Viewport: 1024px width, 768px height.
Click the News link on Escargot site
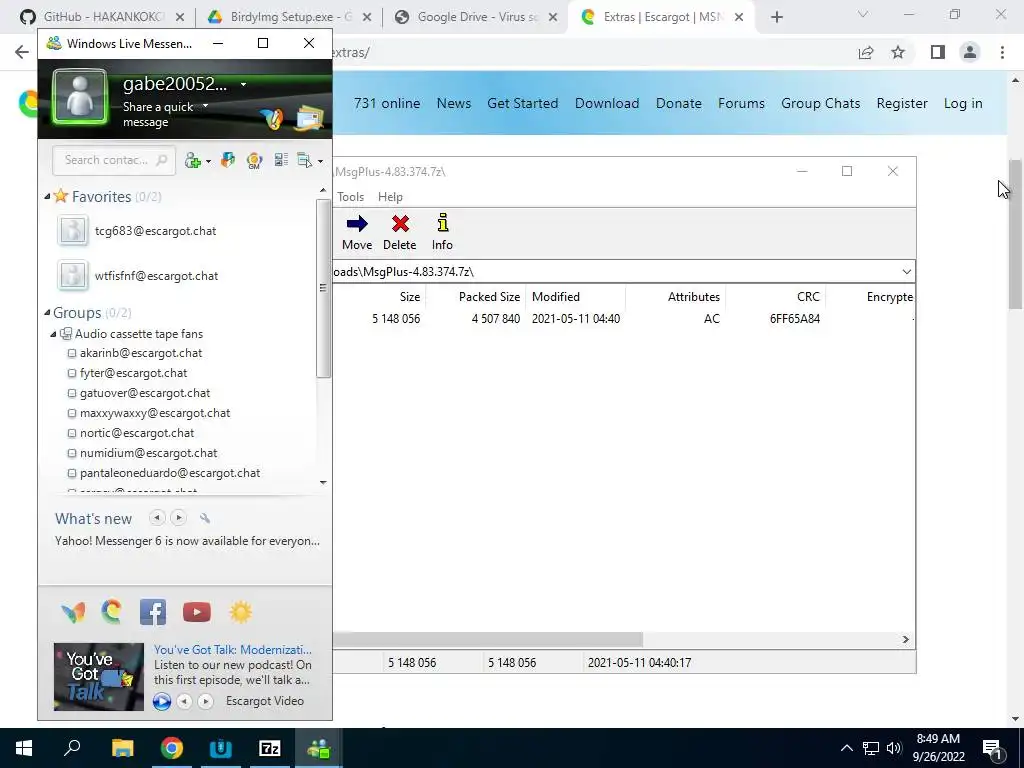(x=454, y=103)
